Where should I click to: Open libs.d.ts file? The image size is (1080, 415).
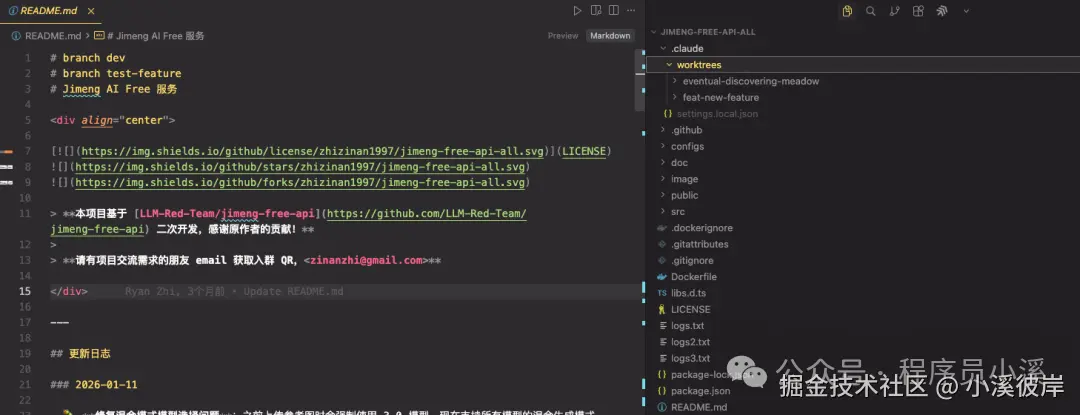(688, 293)
